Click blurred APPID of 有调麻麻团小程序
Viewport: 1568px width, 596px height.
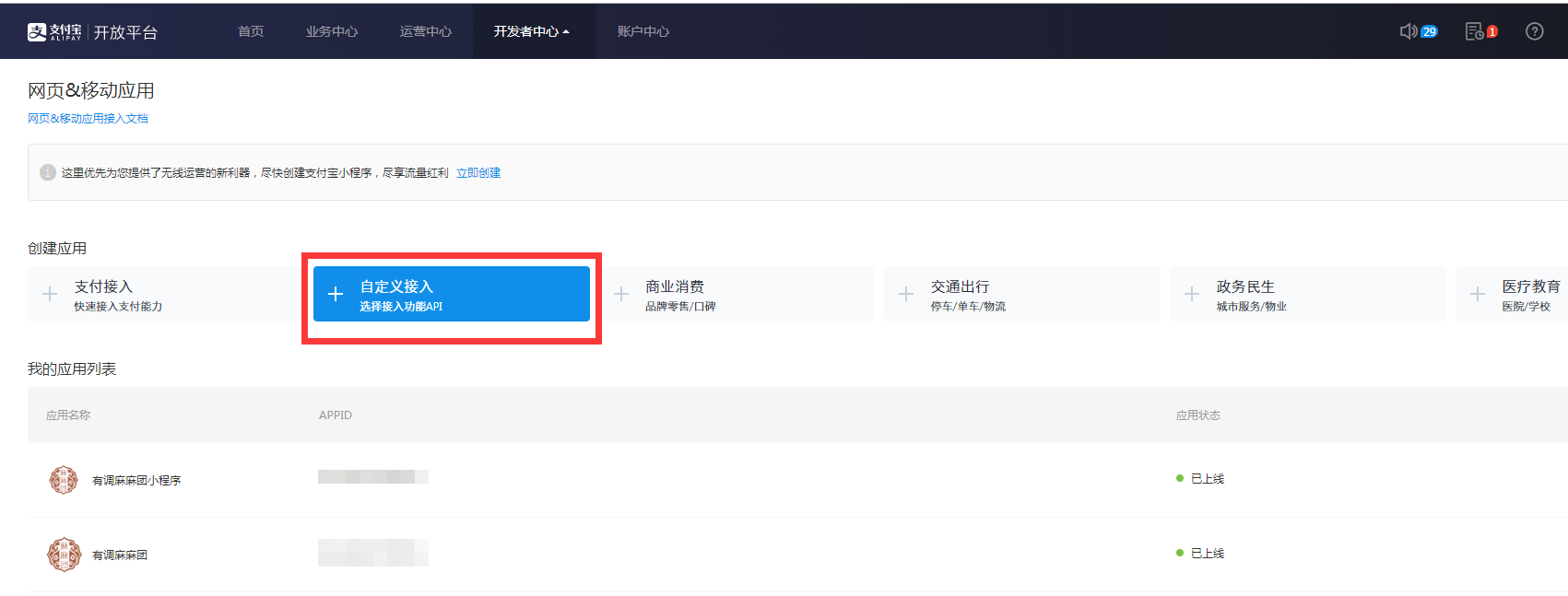[x=373, y=477]
